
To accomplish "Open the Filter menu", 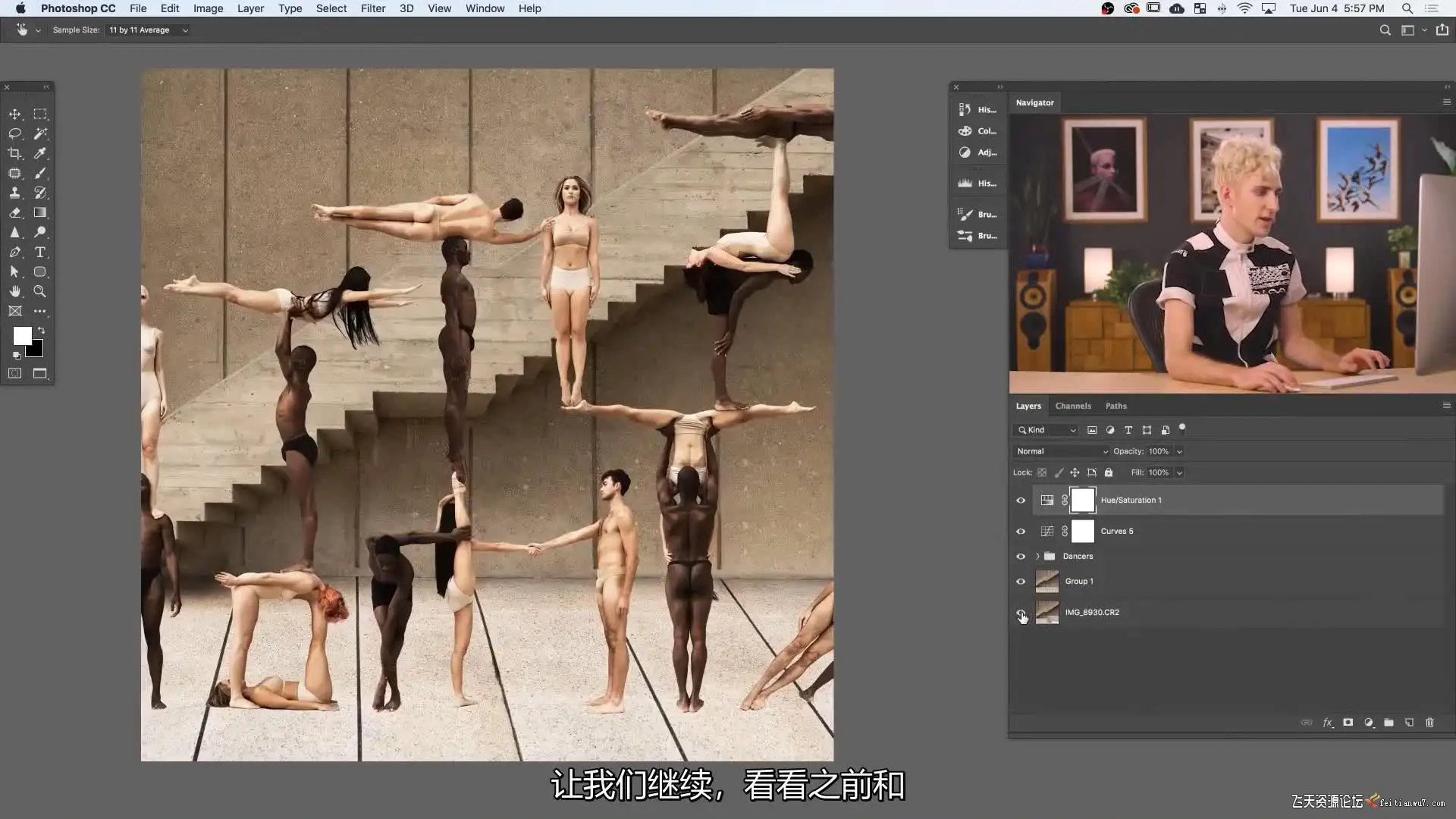I will click(x=372, y=8).
